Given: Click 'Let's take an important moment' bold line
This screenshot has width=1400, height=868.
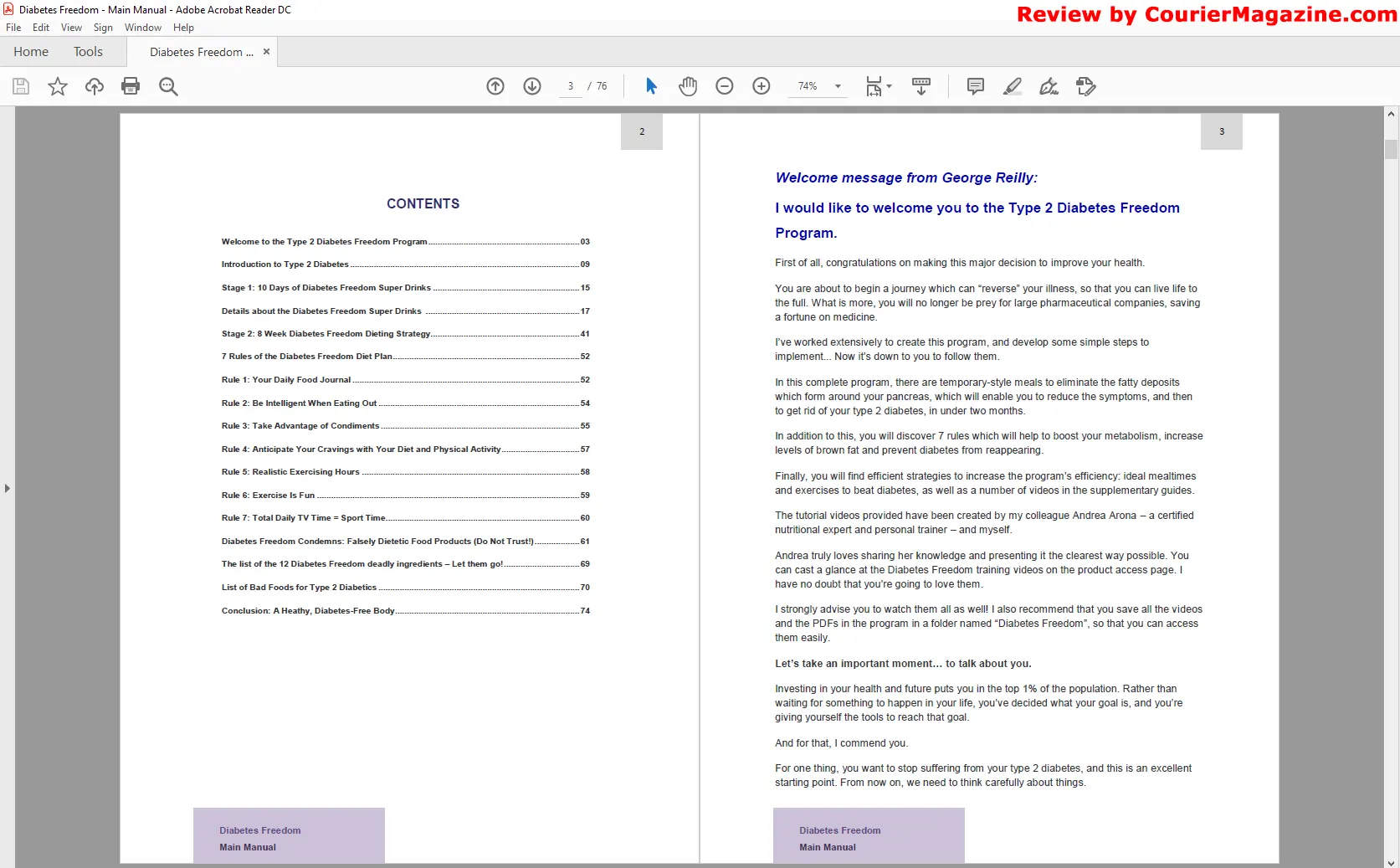Looking at the screenshot, I should [x=903, y=664].
